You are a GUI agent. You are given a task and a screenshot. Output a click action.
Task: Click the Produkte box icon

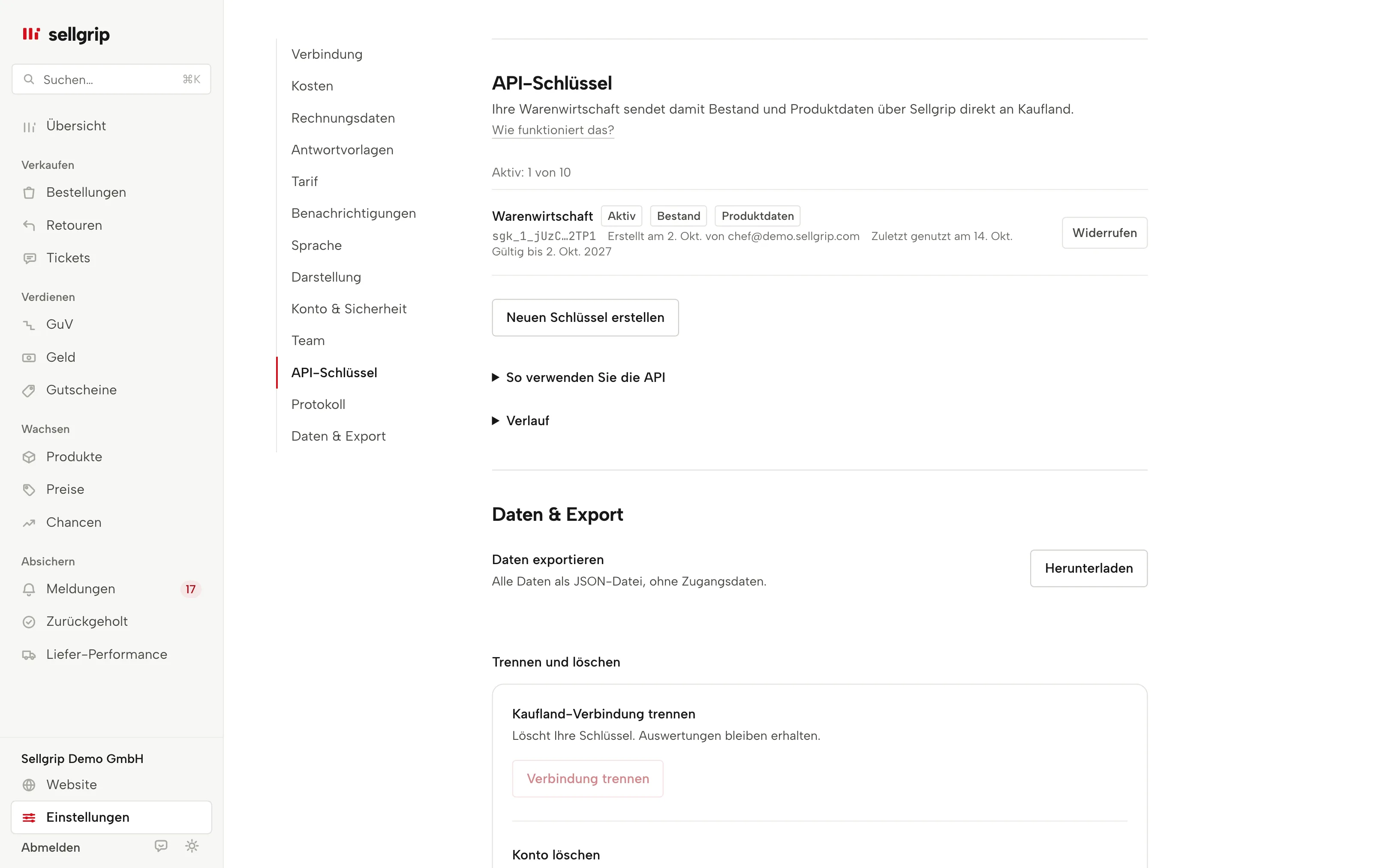coord(29,457)
